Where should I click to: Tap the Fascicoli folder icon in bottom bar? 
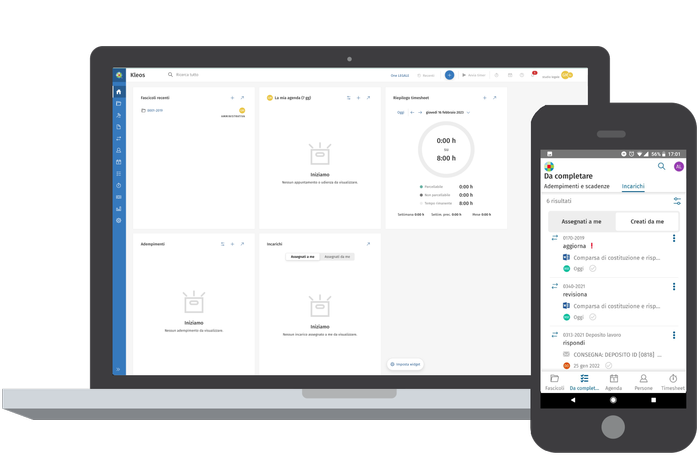pyautogui.click(x=554, y=379)
